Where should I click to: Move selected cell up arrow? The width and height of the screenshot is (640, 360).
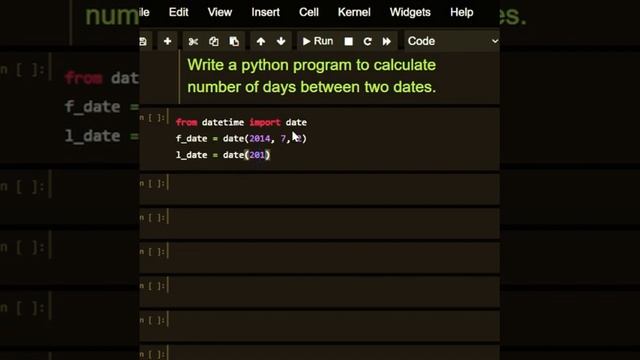pos(261,41)
